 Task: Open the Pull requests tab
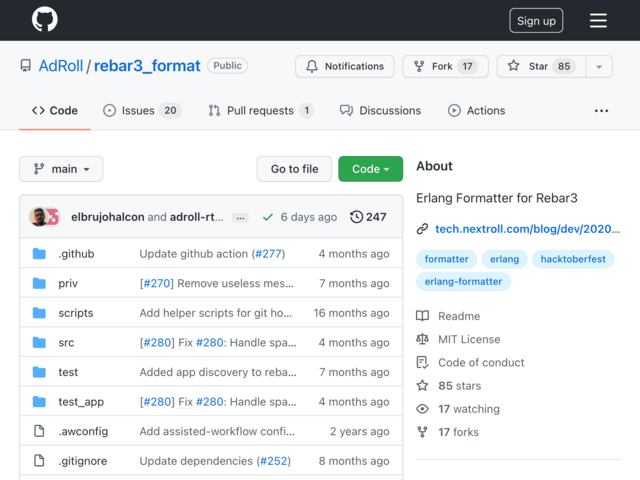click(261, 111)
